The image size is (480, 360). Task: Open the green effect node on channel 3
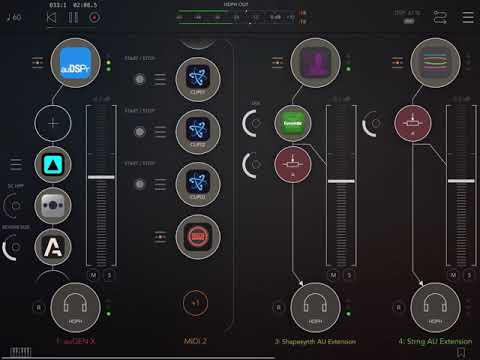(293, 123)
